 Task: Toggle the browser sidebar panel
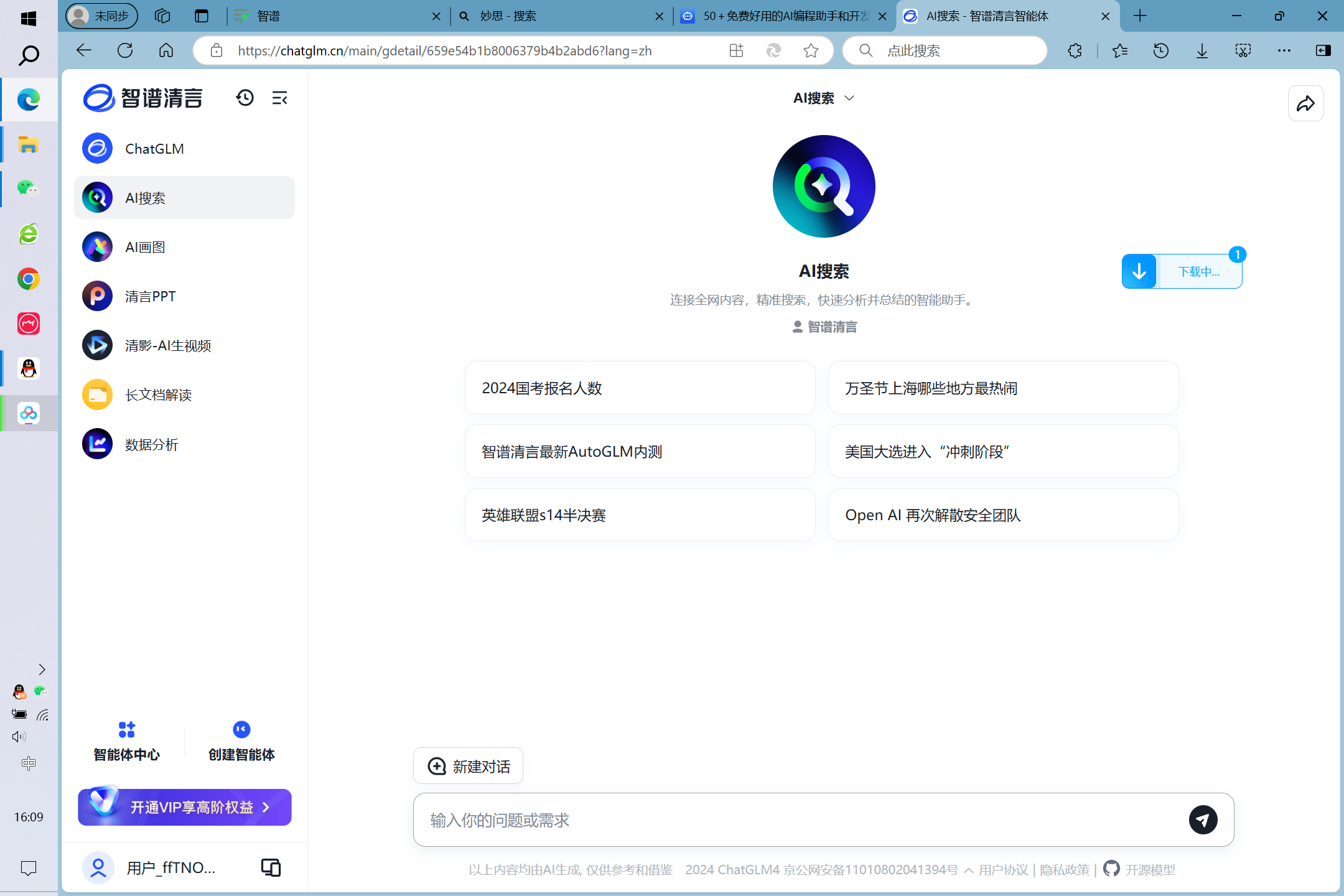coord(1323,50)
